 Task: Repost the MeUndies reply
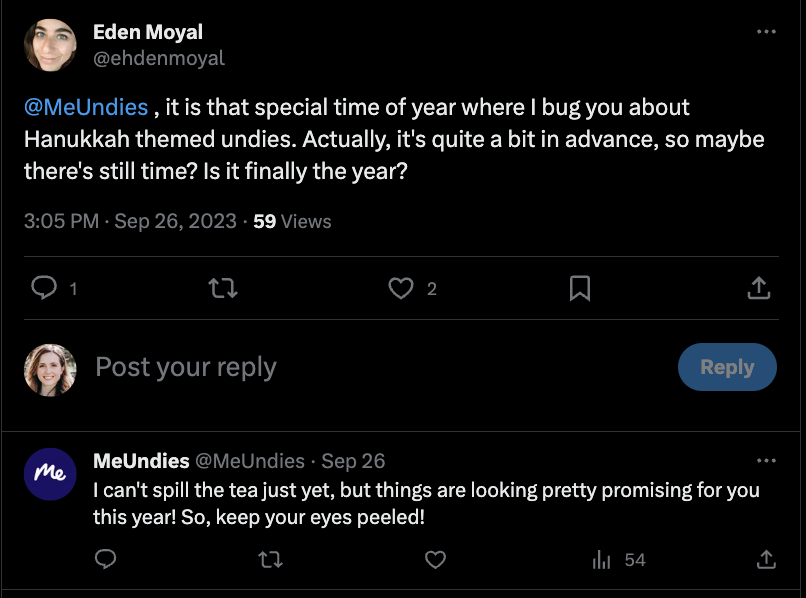click(270, 560)
